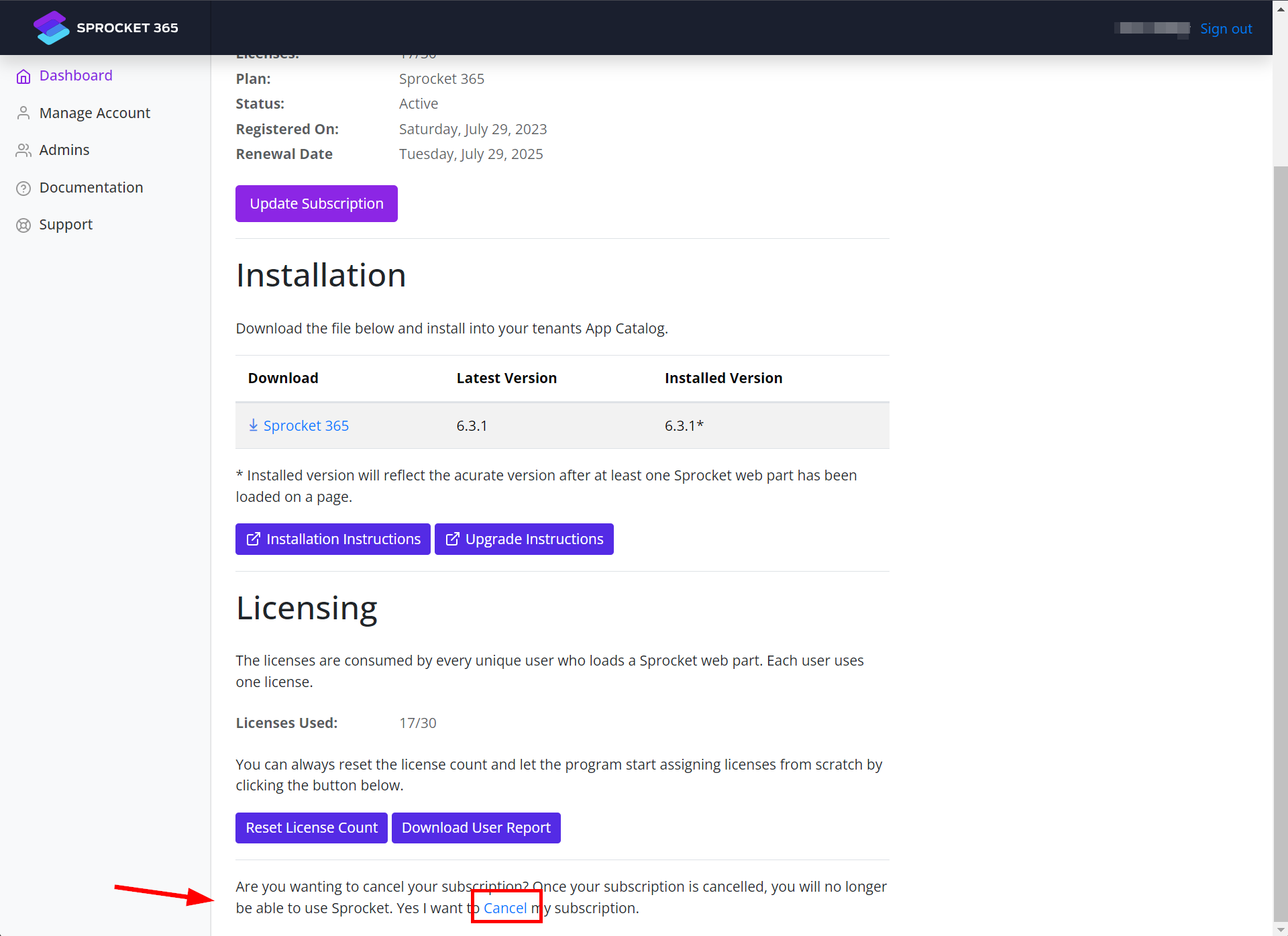Click the Dashboard home icon
The image size is (1288, 936).
(23, 76)
